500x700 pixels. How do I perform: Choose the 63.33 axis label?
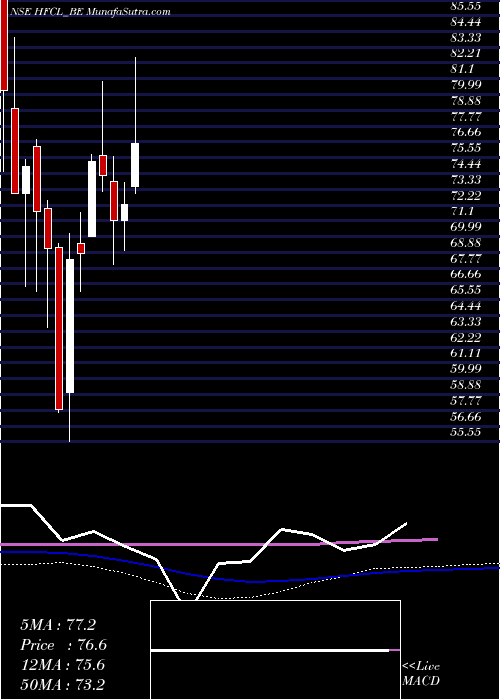tap(466, 321)
